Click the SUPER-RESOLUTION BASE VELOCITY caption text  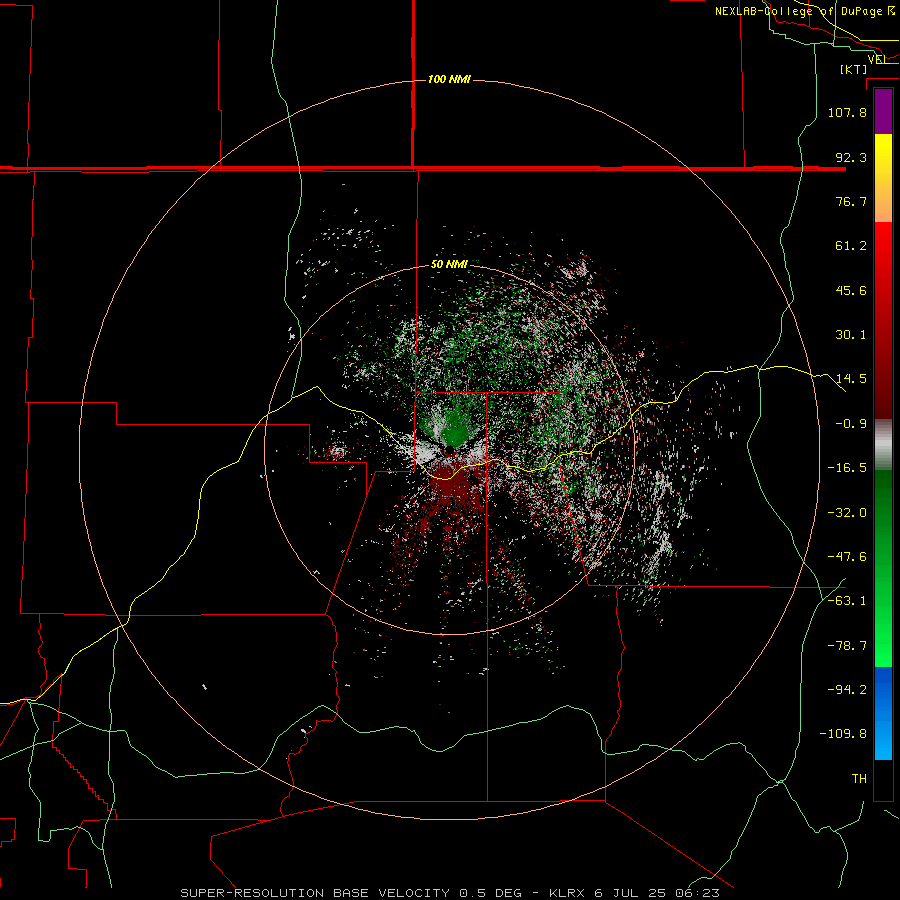(x=315, y=893)
